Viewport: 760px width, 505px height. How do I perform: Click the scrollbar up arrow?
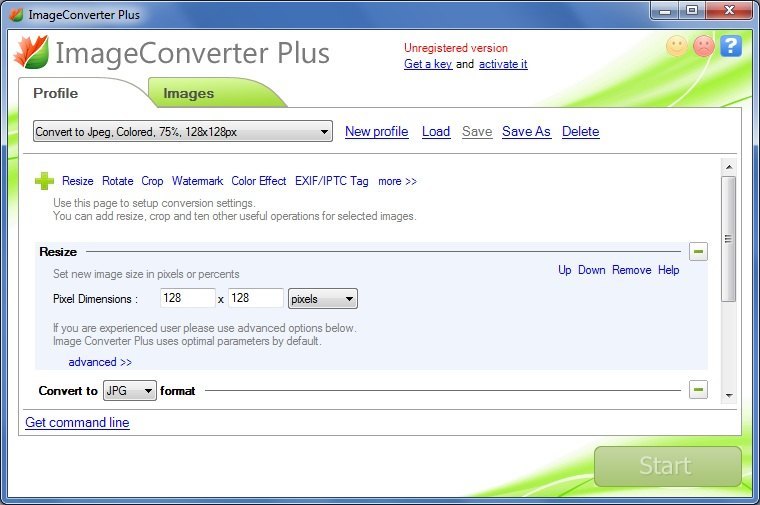(728, 167)
